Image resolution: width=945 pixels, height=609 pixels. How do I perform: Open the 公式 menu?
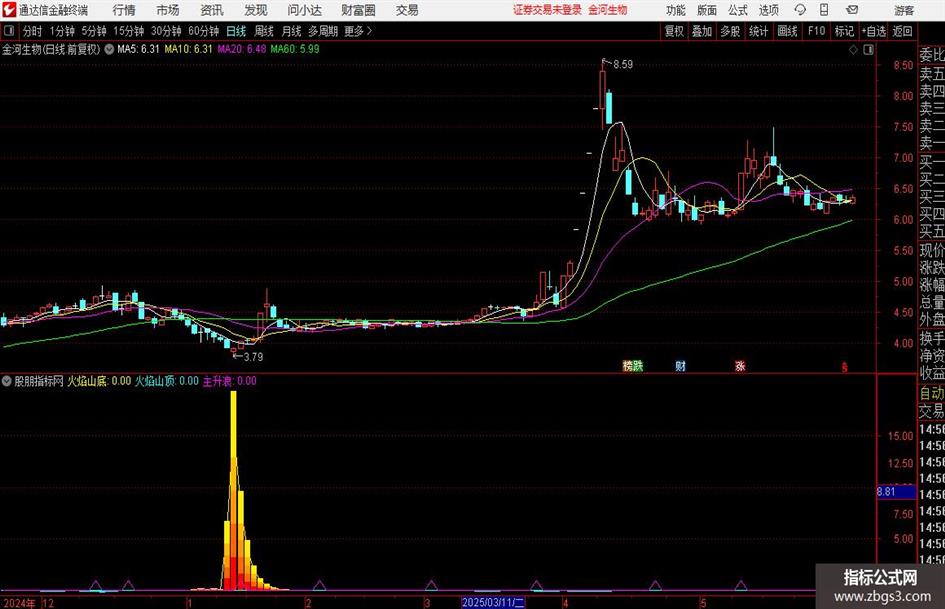click(x=738, y=10)
